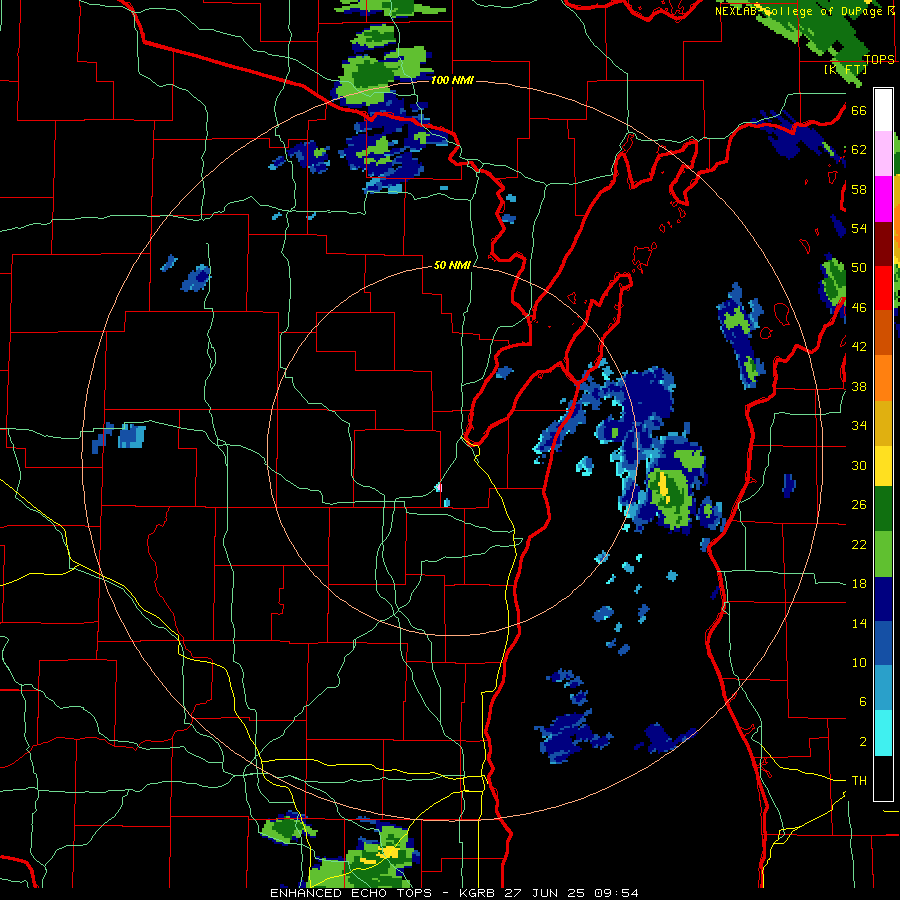The width and height of the screenshot is (900, 900).
Task: Pick the bright yellow legend swatch
Action: click(883, 466)
